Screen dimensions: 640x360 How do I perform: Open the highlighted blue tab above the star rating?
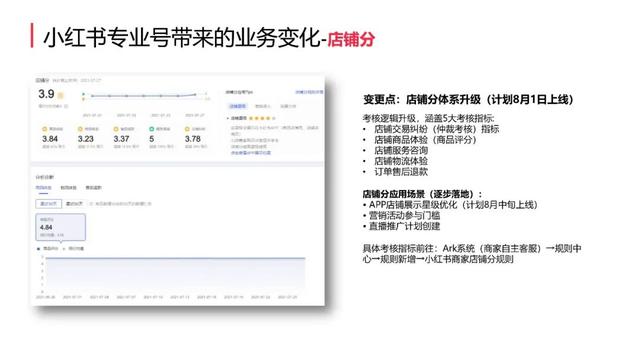pos(238,106)
